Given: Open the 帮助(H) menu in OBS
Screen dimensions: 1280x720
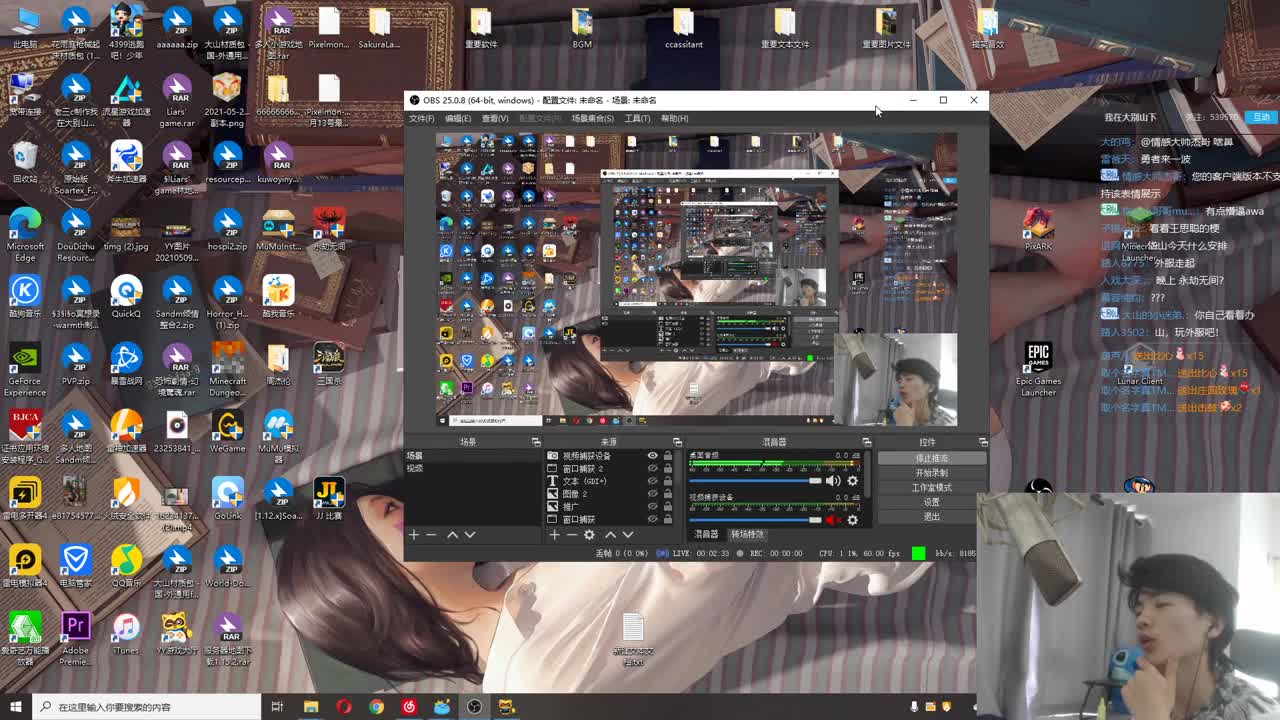Looking at the screenshot, I should (x=675, y=118).
